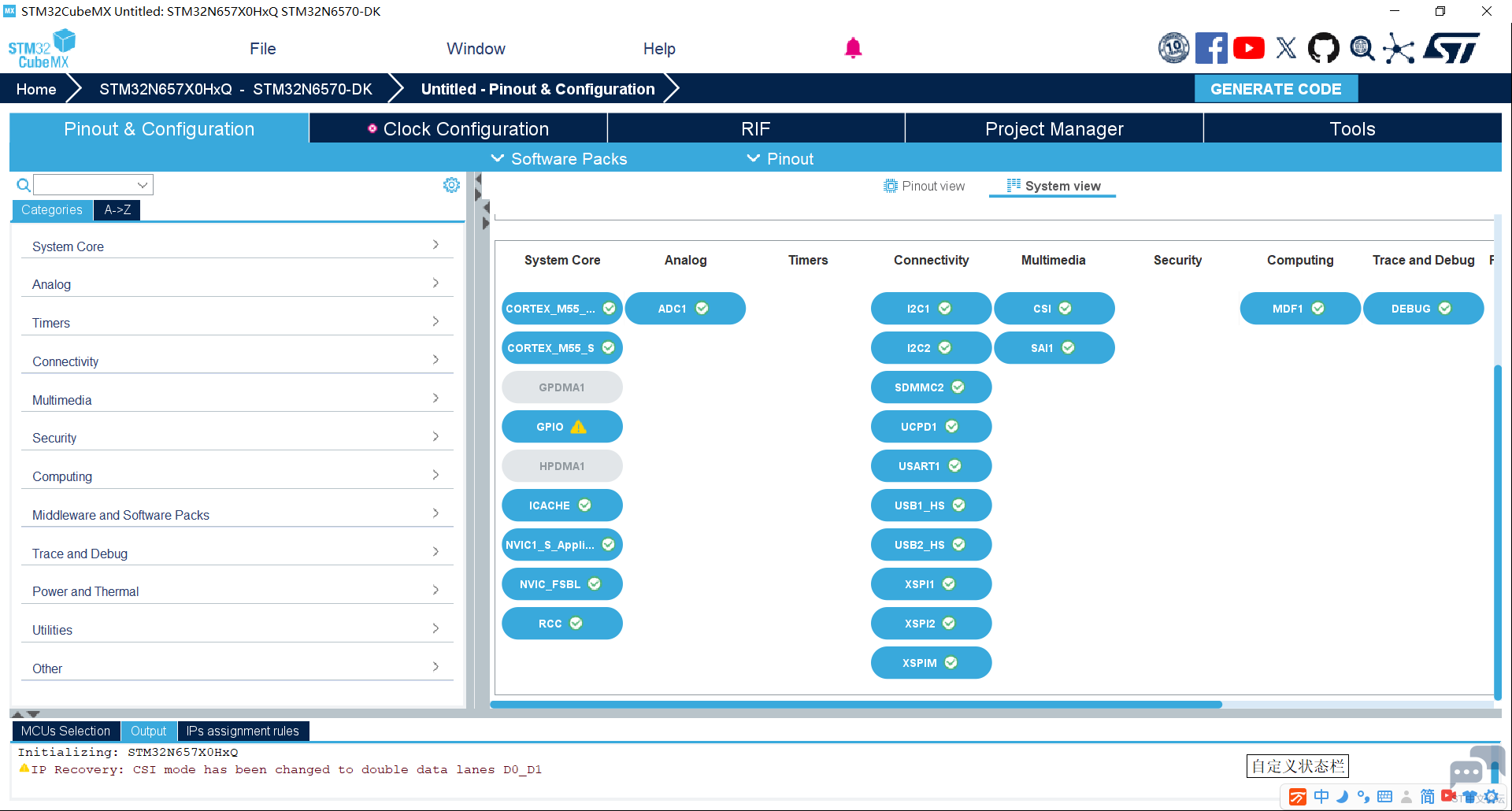1512x811 pixels.
Task: Open the IPs assignment rules tab
Action: 243,731
